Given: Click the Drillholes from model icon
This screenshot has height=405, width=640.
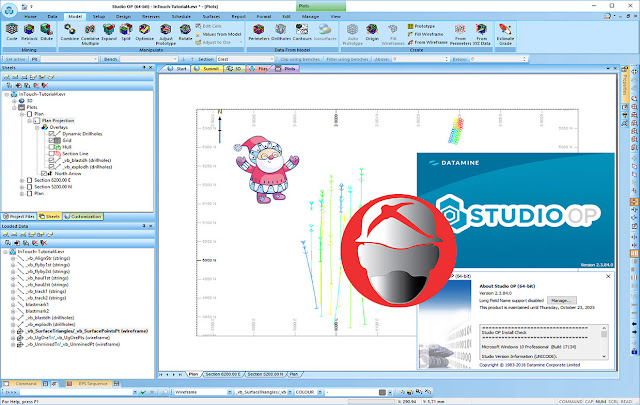Looking at the screenshot, I should pos(280,32).
